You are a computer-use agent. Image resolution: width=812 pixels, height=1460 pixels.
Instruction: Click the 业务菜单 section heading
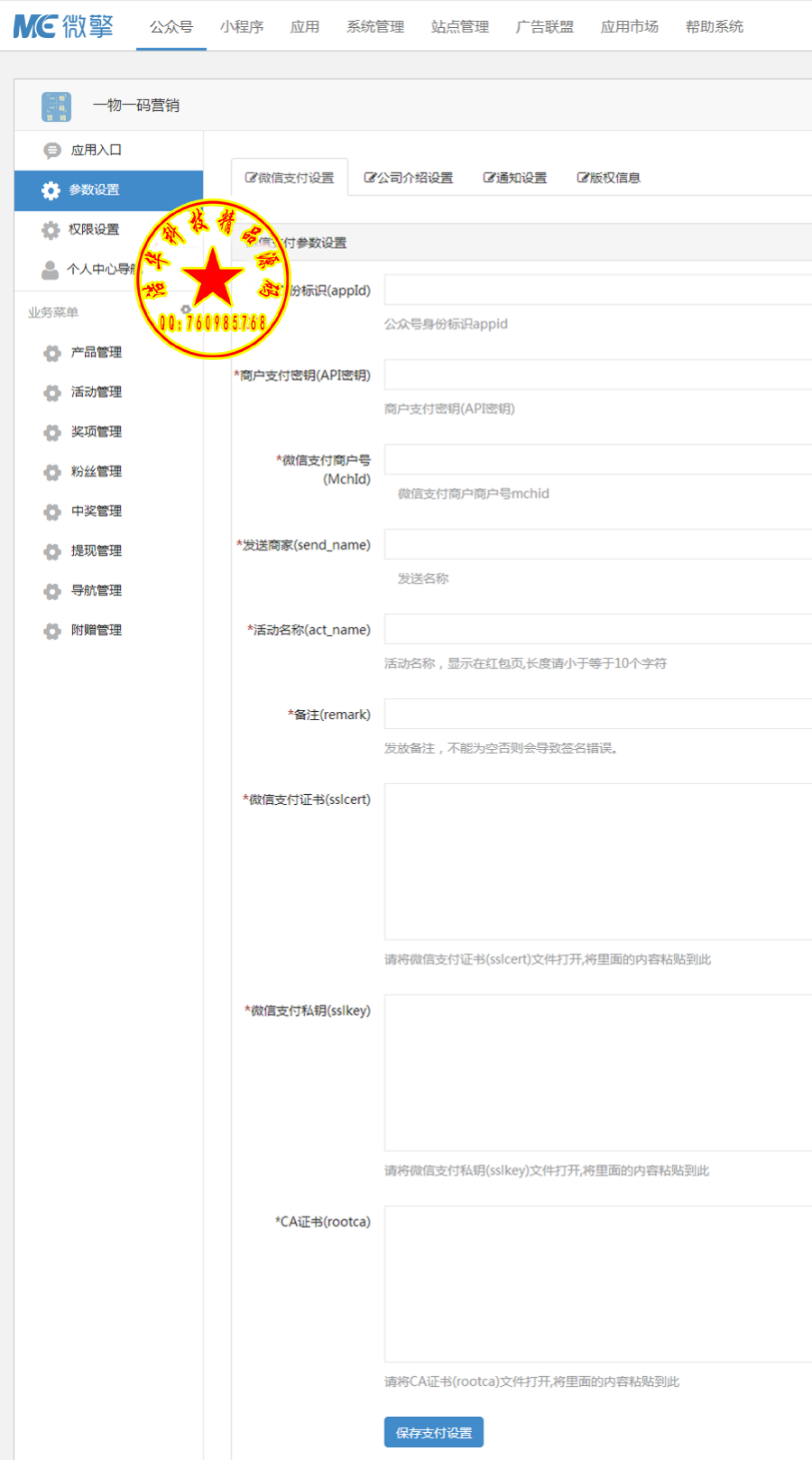(53, 312)
